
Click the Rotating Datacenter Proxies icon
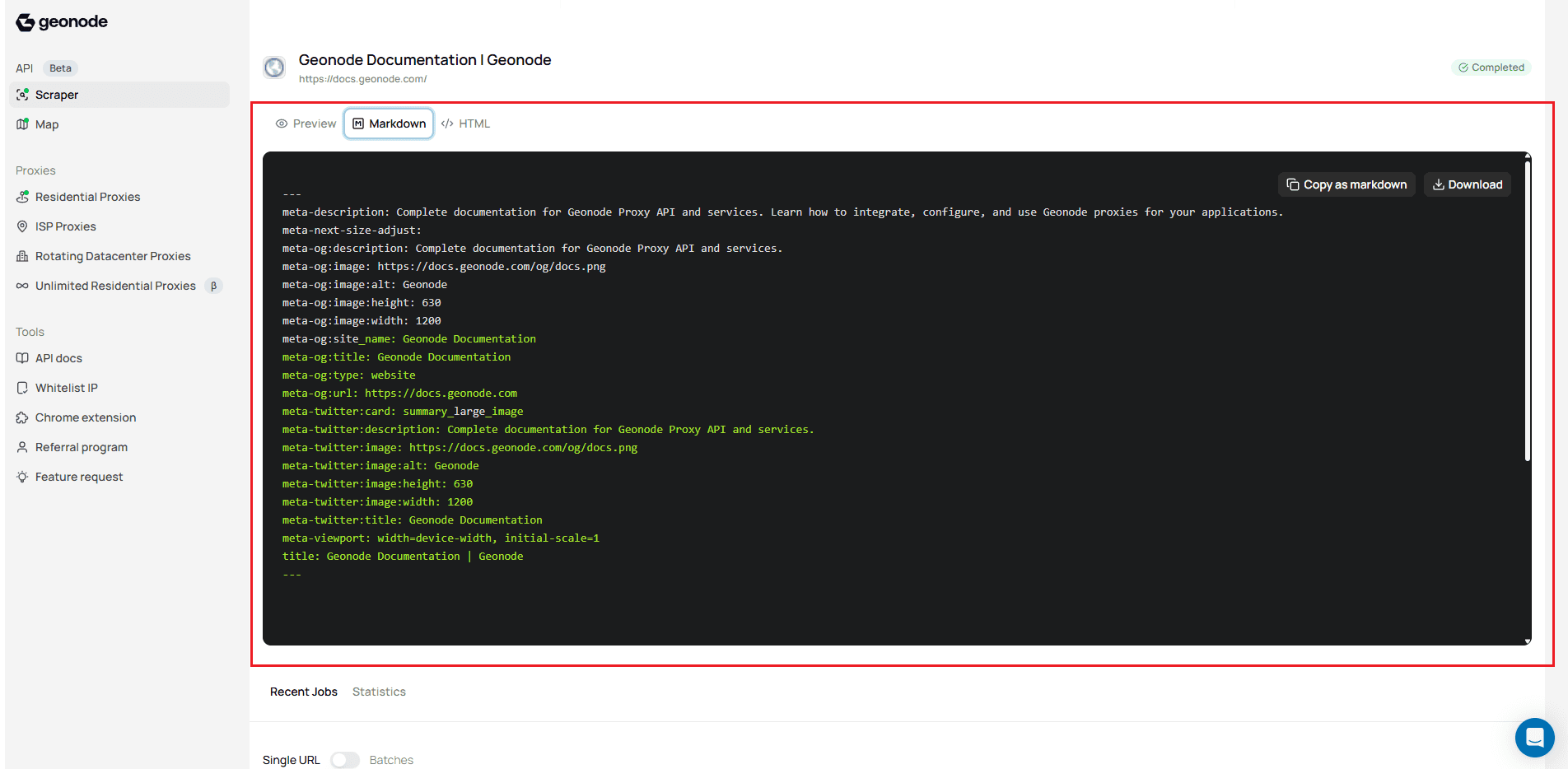click(x=22, y=256)
